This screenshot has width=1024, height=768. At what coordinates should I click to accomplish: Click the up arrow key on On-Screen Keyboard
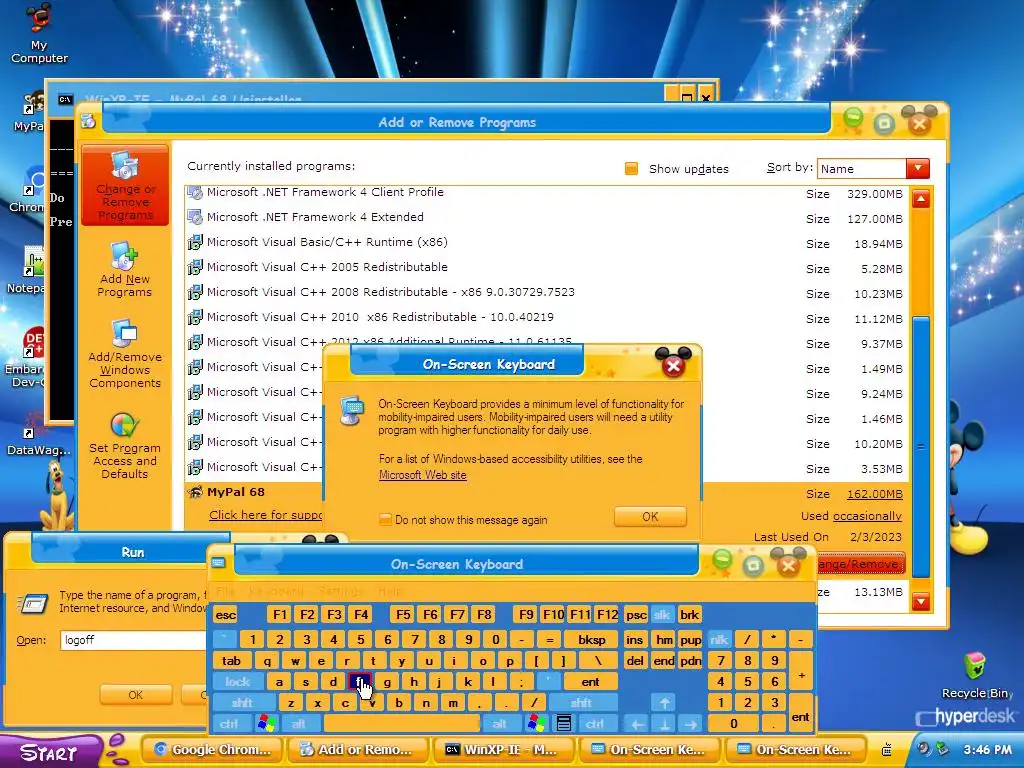[x=664, y=703]
